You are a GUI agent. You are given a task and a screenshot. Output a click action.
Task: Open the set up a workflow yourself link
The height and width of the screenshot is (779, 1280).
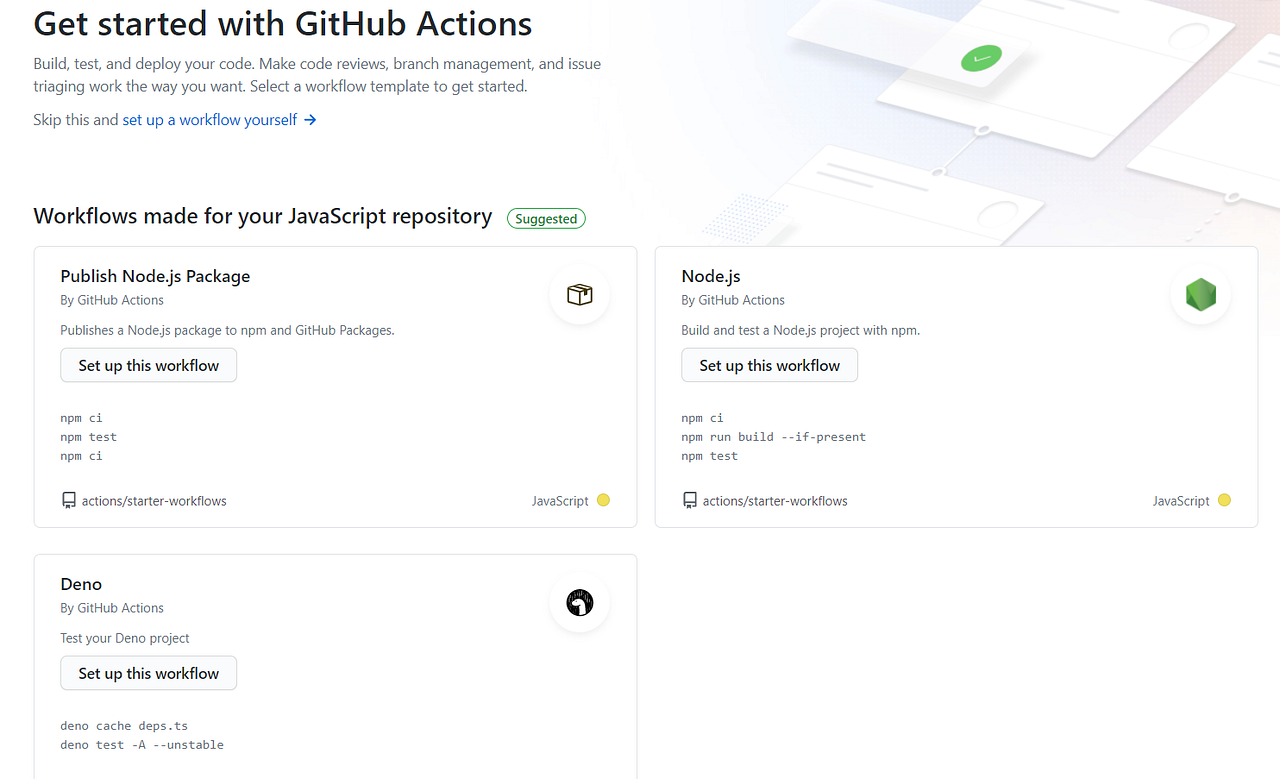[x=208, y=119]
